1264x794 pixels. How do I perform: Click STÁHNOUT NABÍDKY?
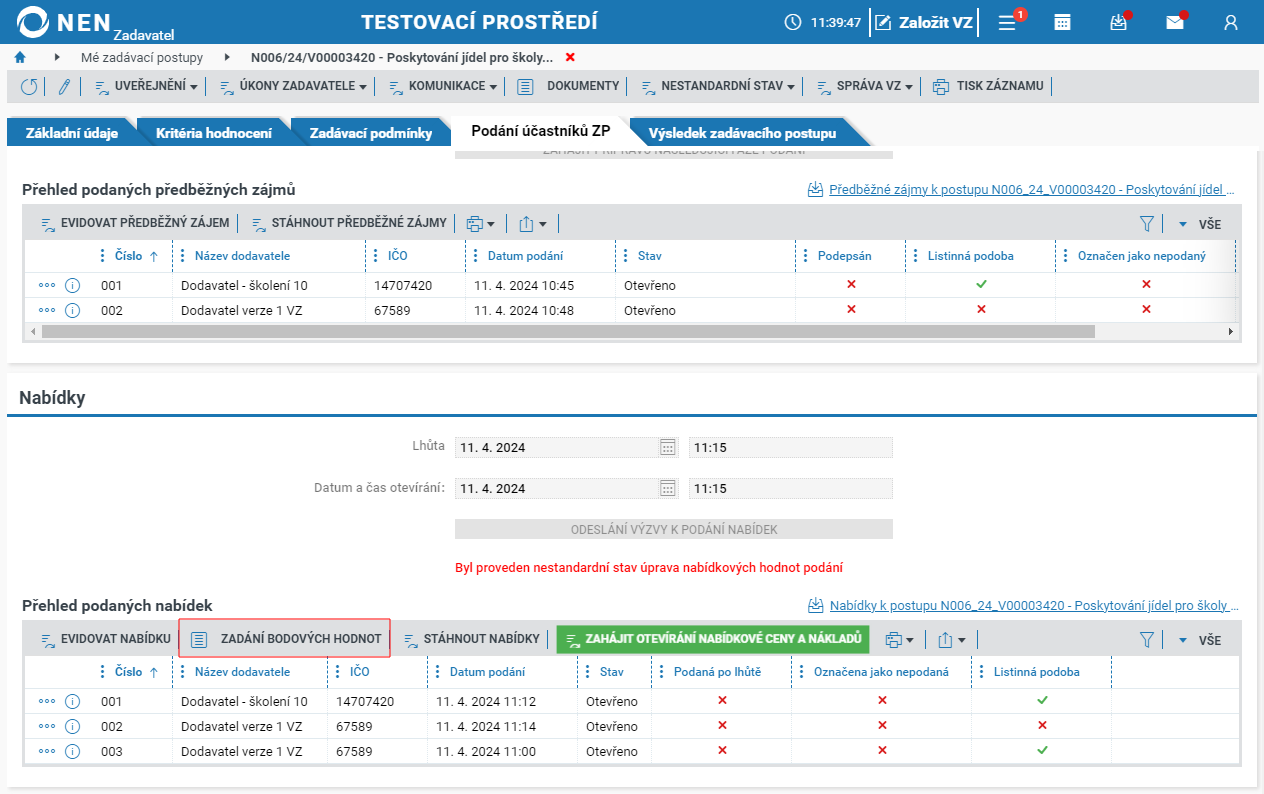[472, 640]
